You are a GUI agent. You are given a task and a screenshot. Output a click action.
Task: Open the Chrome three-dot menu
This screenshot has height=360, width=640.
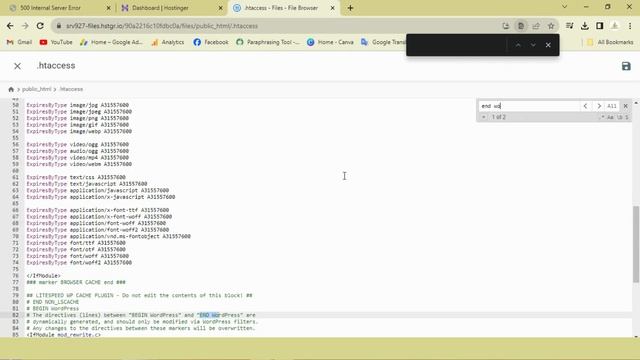[630, 26]
